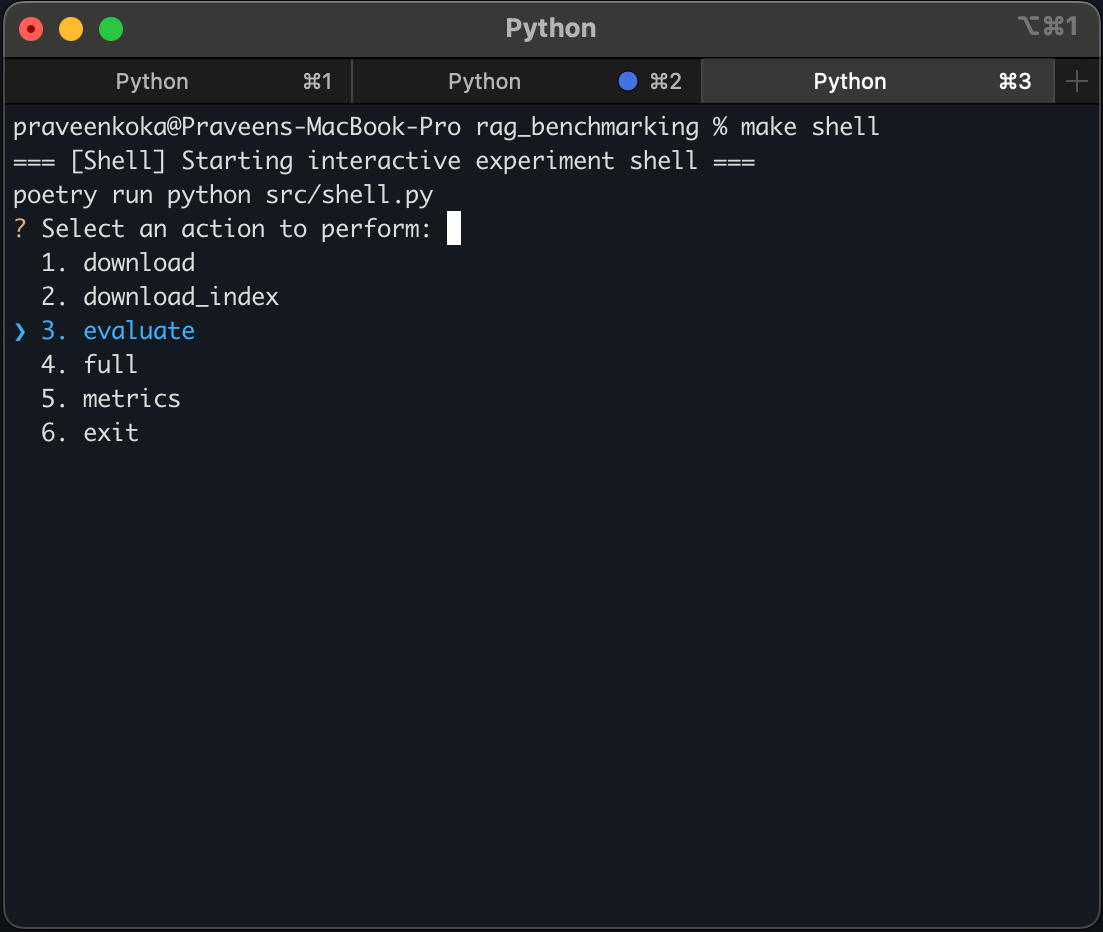
Task: Choose the "4. full" action
Action: [90, 365]
